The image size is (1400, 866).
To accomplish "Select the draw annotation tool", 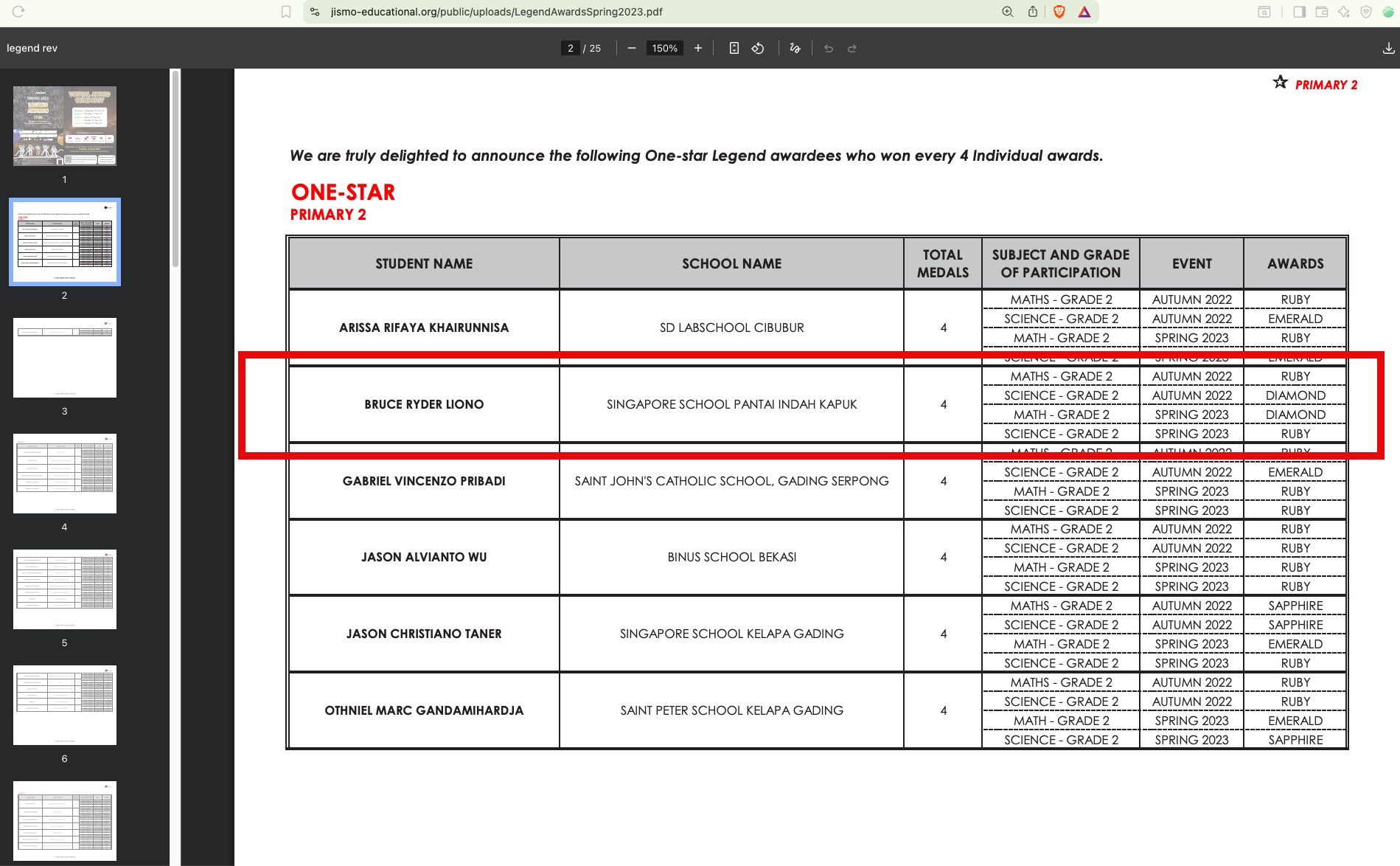I will [x=795, y=48].
